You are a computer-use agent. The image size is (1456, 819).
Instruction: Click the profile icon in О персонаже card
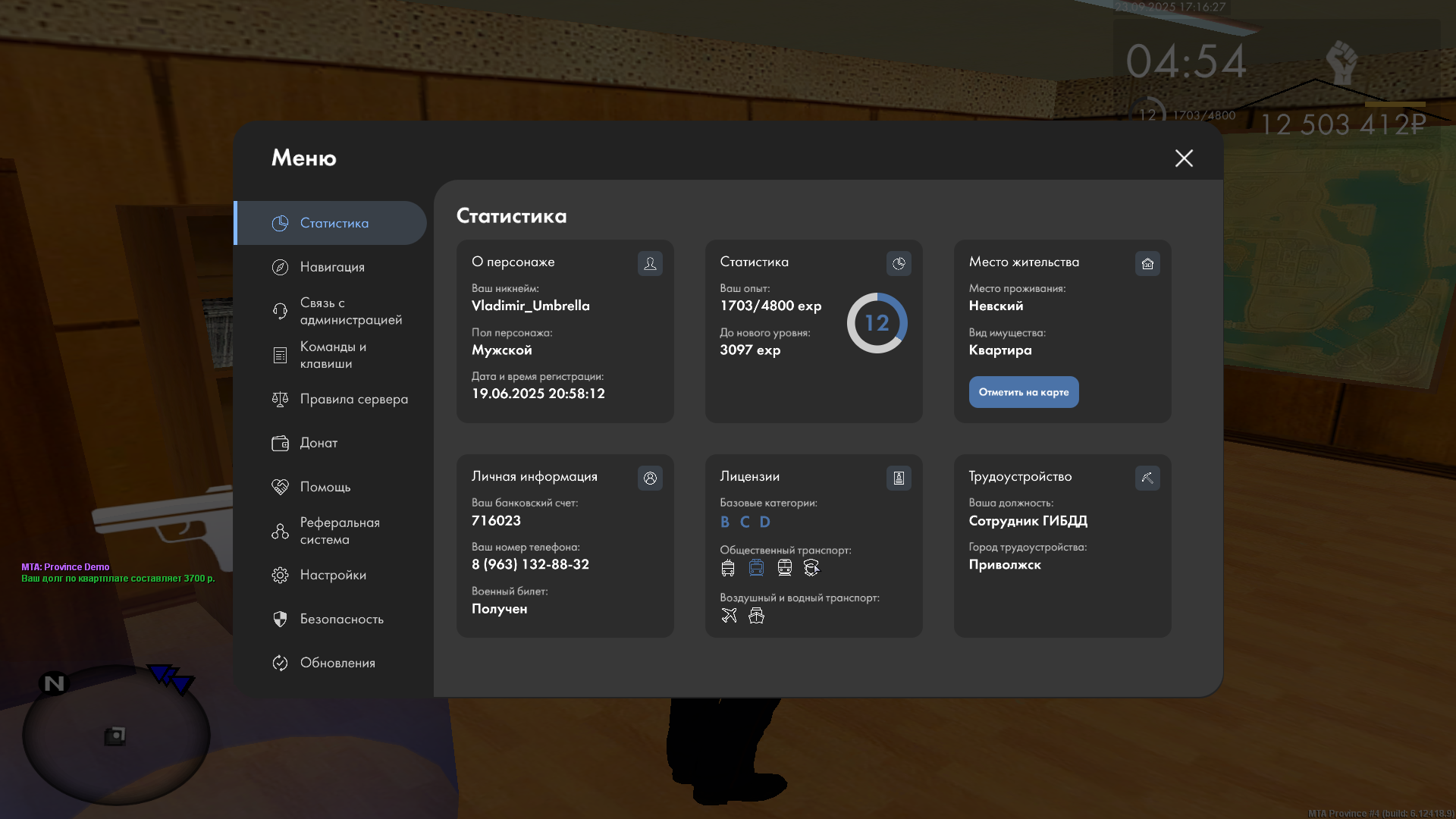click(650, 263)
